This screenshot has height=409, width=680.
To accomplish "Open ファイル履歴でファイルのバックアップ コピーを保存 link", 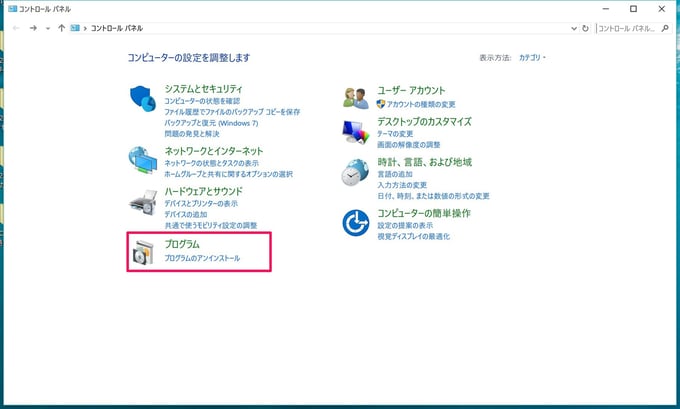I will click(232, 112).
